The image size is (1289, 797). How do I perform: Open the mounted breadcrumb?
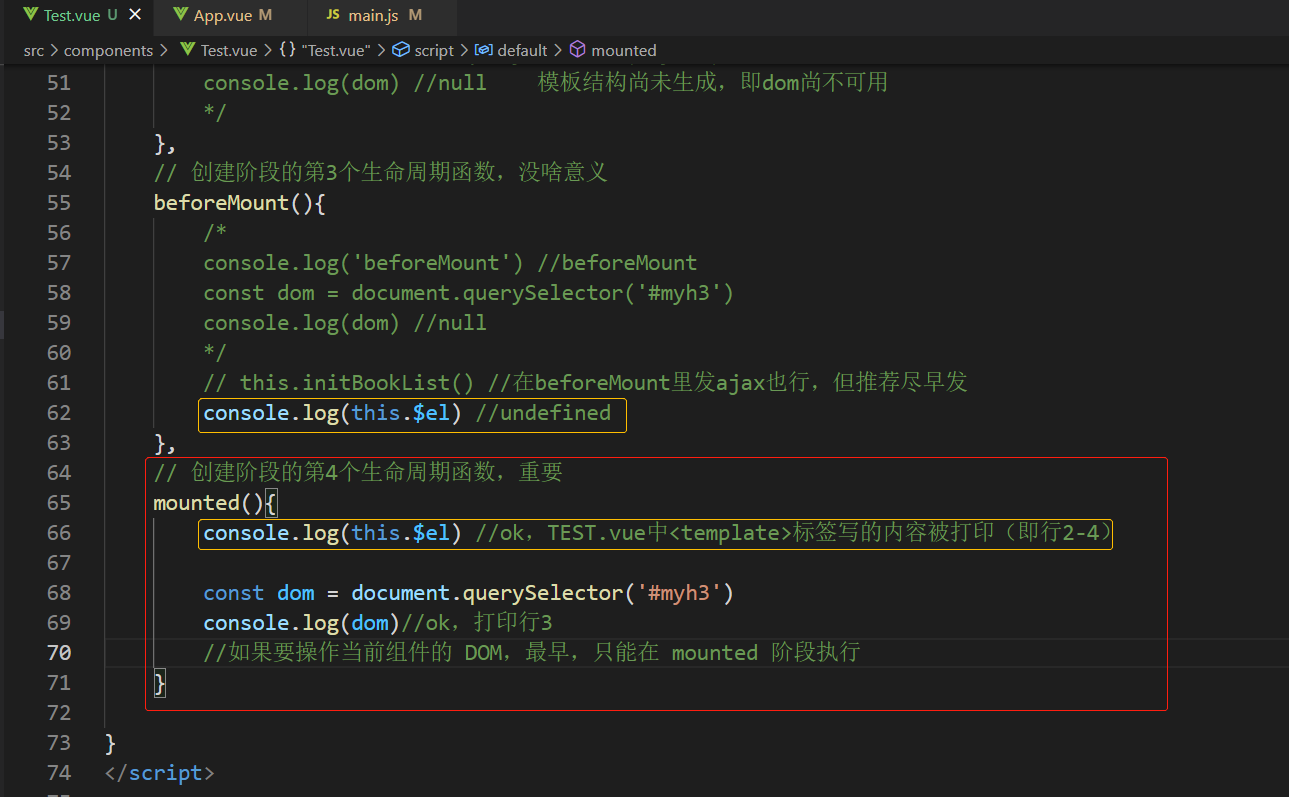624,50
